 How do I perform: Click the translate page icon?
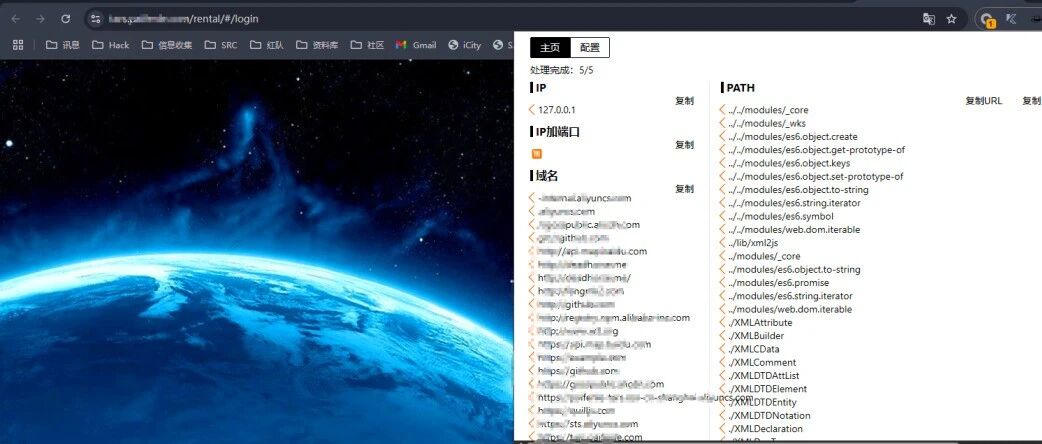click(x=929, y=19)
